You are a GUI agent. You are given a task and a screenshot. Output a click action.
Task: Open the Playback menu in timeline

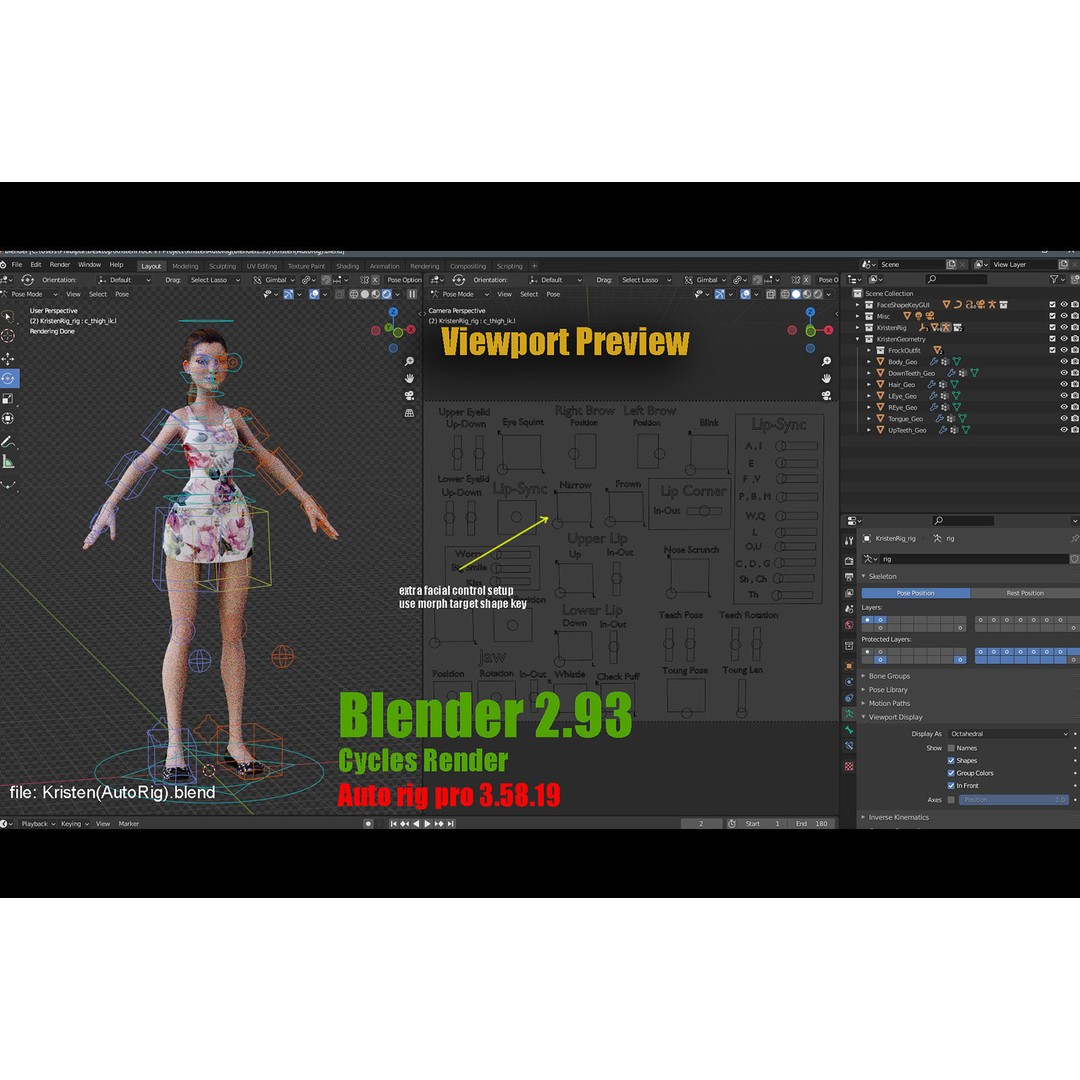[x=38, y=824]
